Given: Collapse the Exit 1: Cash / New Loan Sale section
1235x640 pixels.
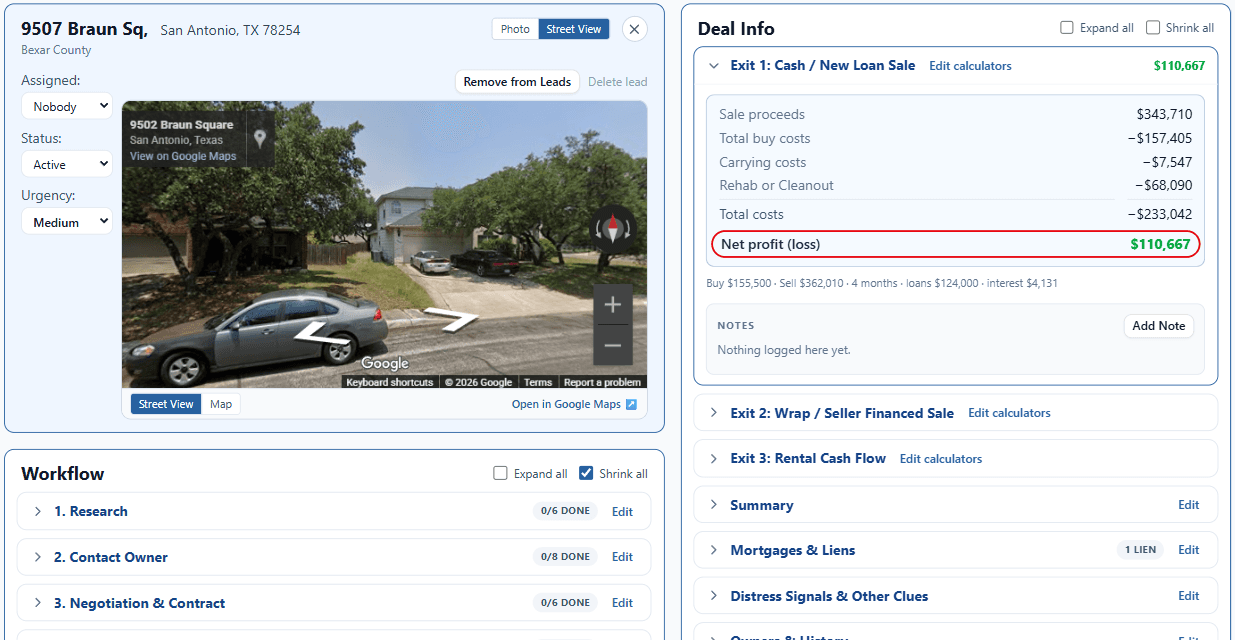Looking at the screenshot, I should 714,66.
